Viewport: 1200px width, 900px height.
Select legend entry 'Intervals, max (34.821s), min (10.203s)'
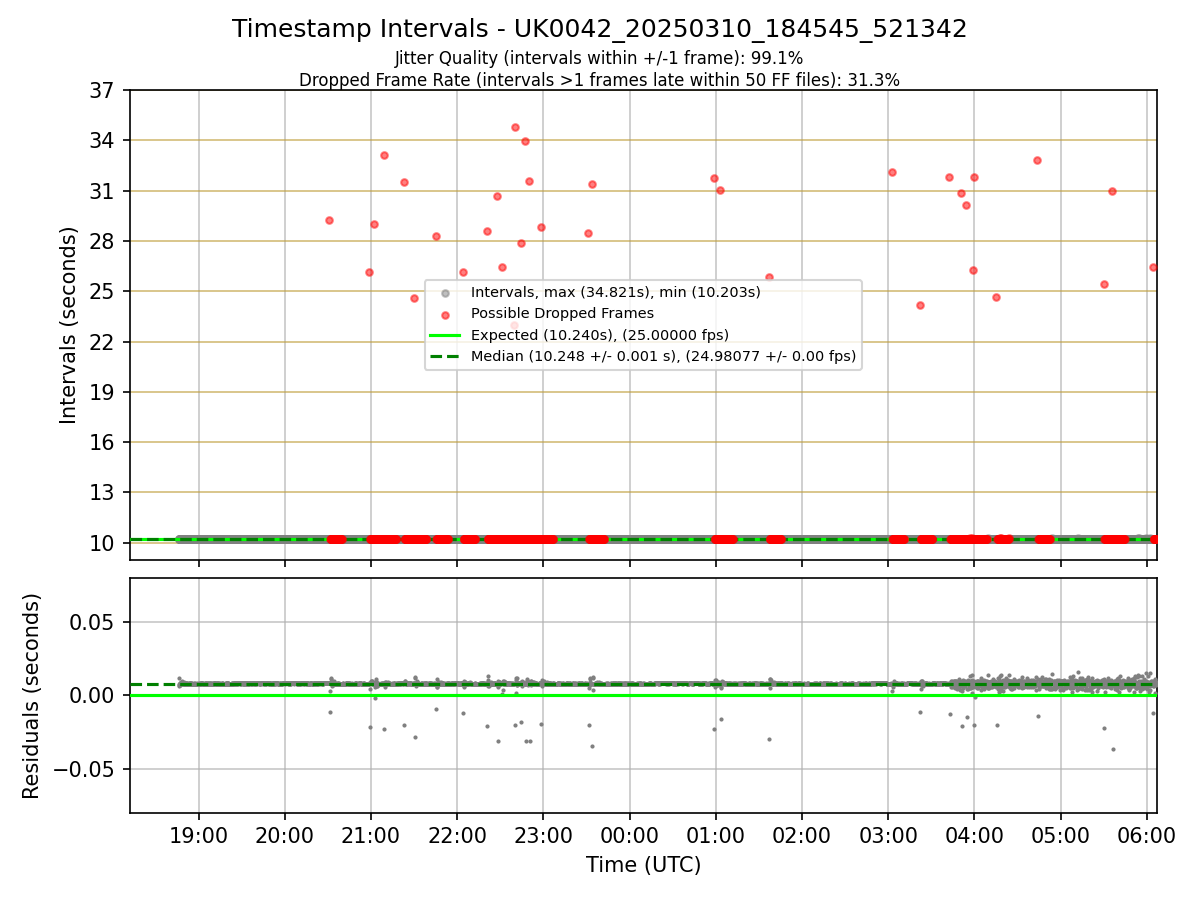coord(616,293)
